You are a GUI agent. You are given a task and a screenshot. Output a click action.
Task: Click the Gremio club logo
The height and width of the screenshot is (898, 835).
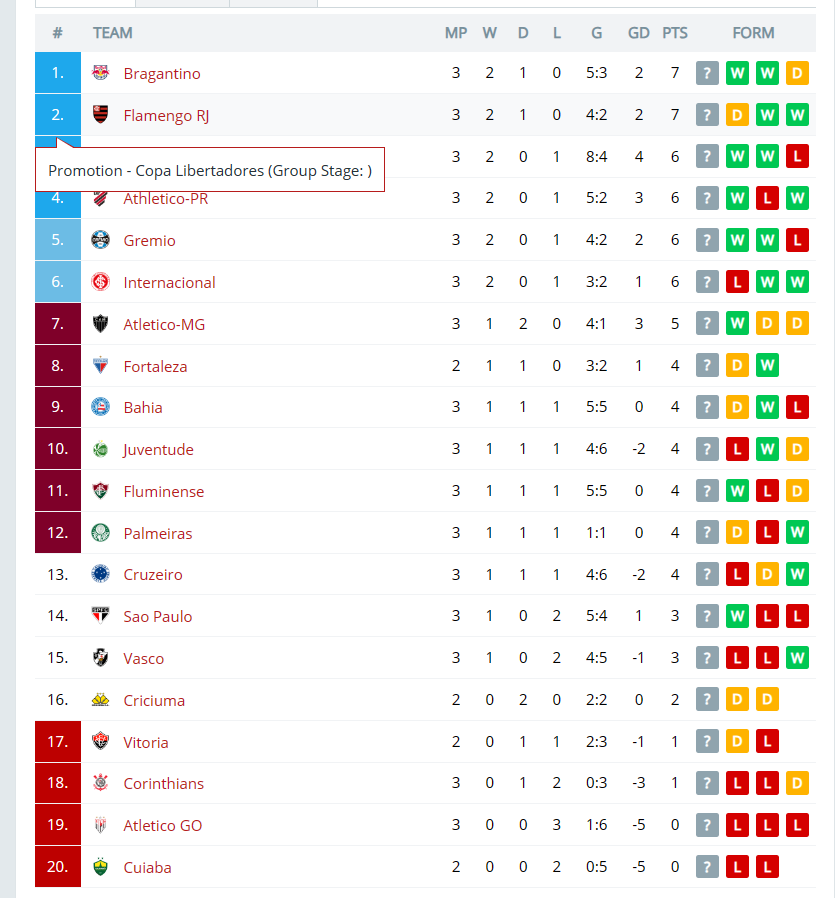(101, 240)
